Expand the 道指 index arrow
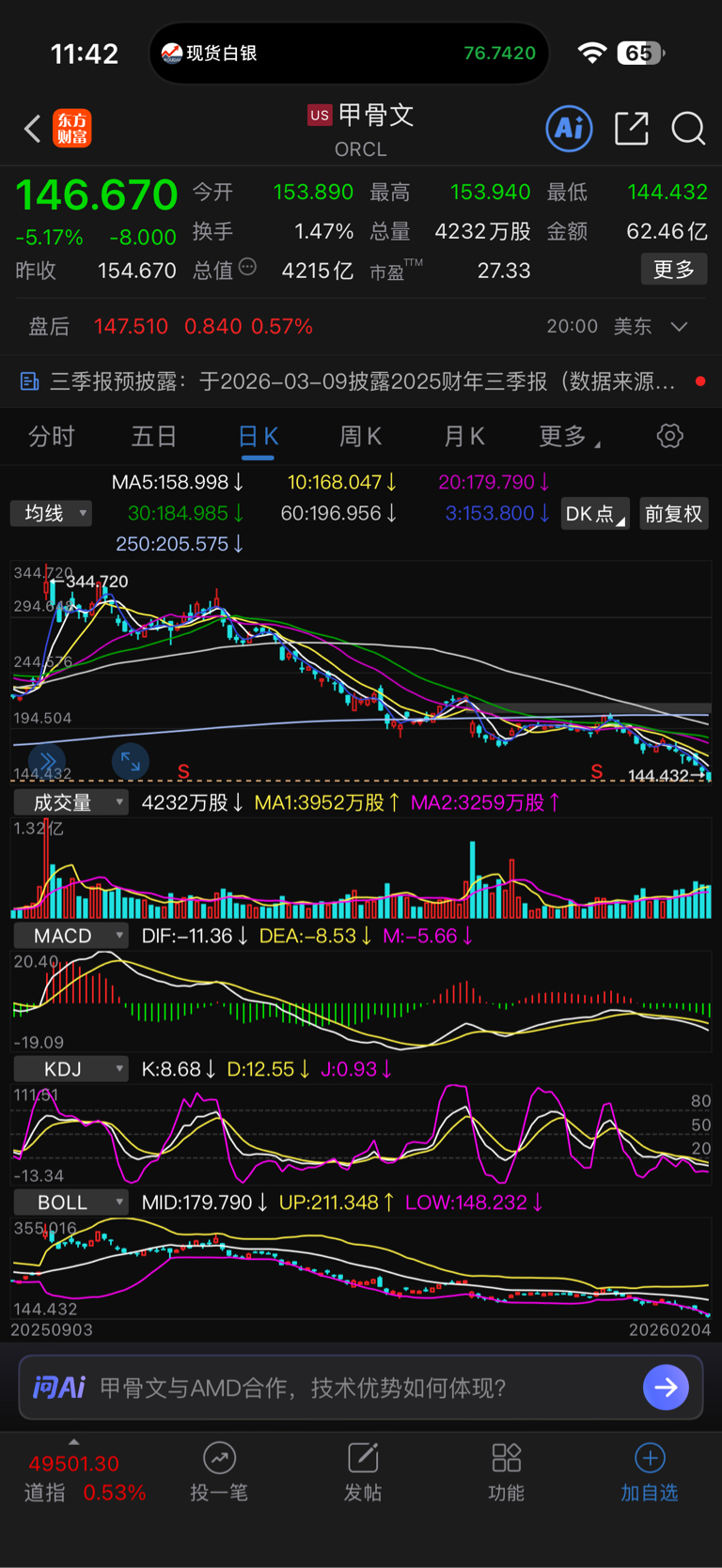Screen dimensions: 722x1568 (74, 1442)
